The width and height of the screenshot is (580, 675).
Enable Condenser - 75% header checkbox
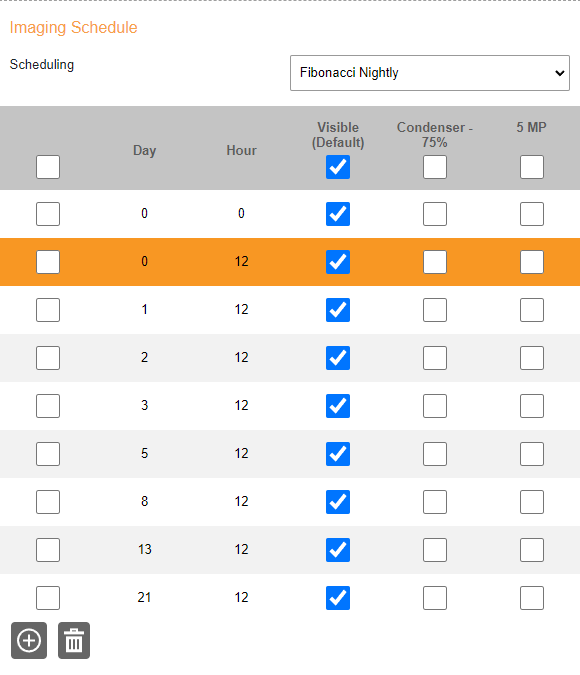435,167
